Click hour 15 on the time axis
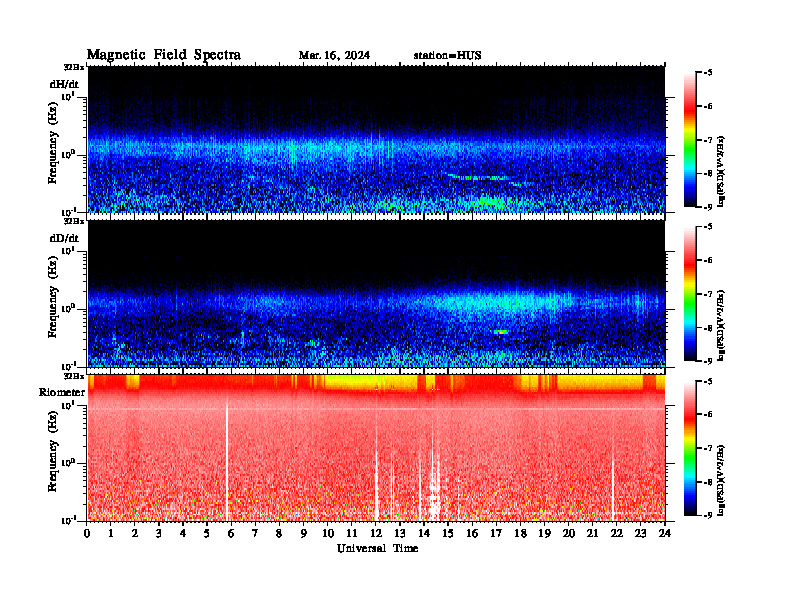Screen dimensions: 792x612 448,533
